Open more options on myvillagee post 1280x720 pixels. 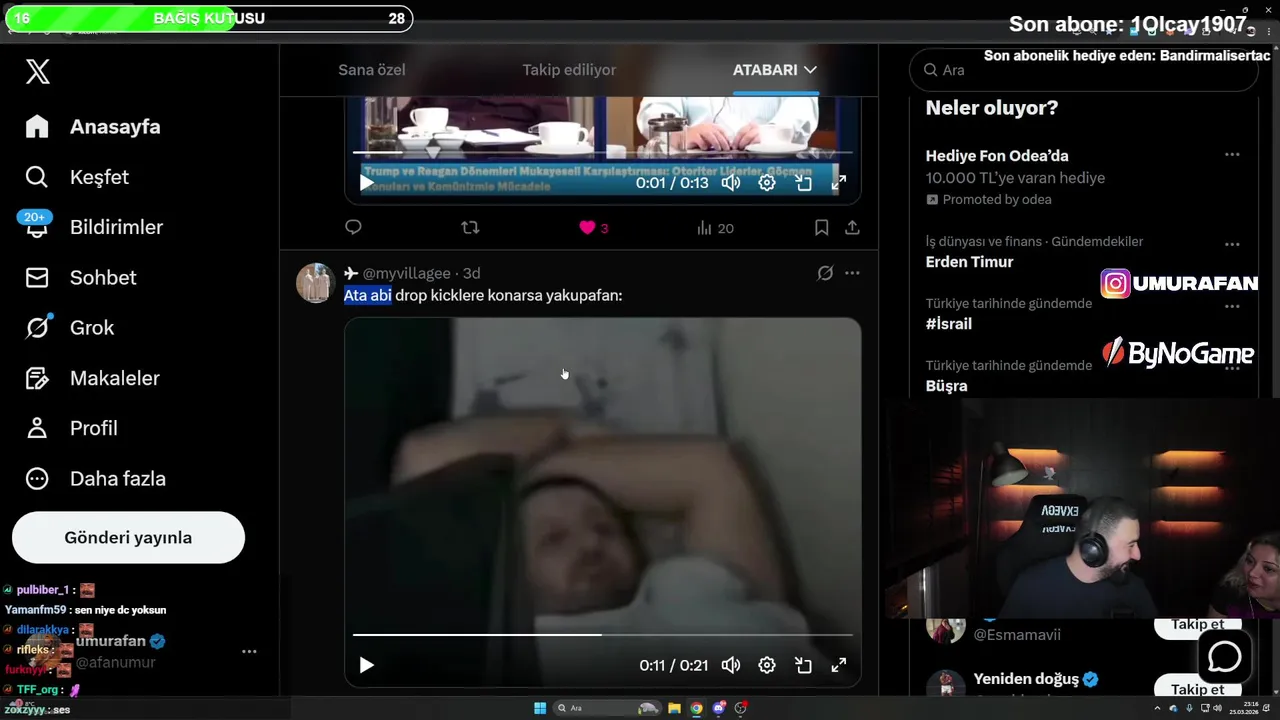tap(852, 273)
